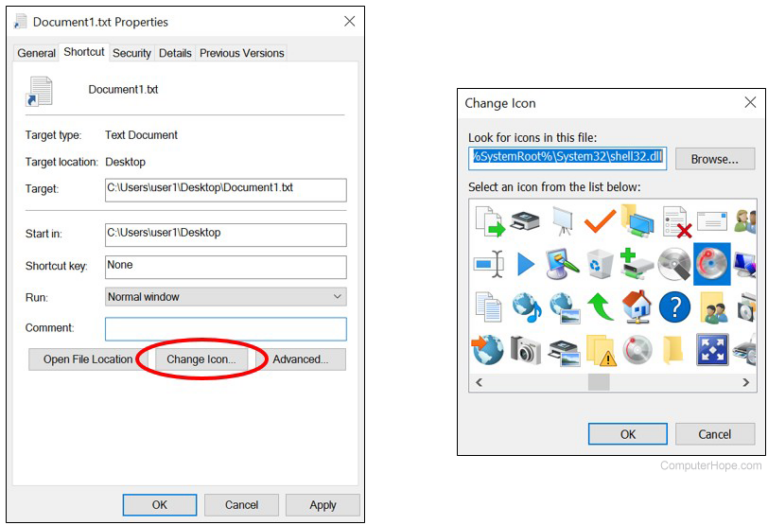Click the Start in field
Viewport: 768px width, 525px height.
[x=226, y=235]
